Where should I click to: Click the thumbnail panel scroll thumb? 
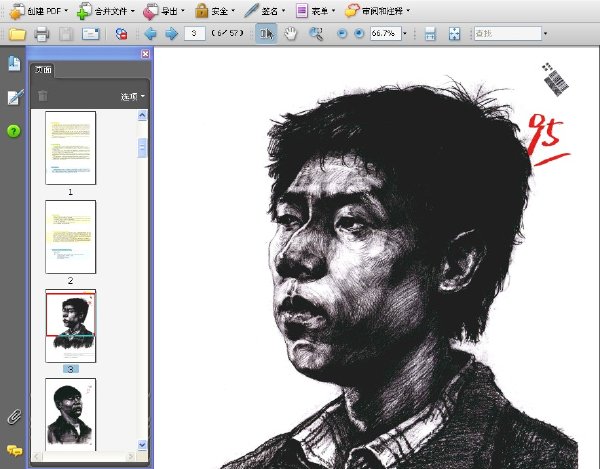[x=142, y=148]
